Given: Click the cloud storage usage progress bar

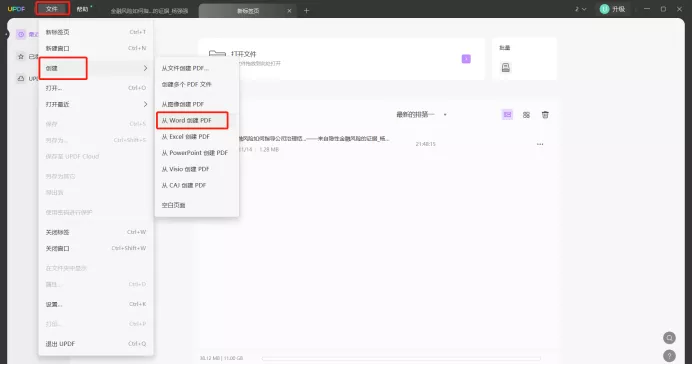Looking at the screenshot, I should (401, 358).
